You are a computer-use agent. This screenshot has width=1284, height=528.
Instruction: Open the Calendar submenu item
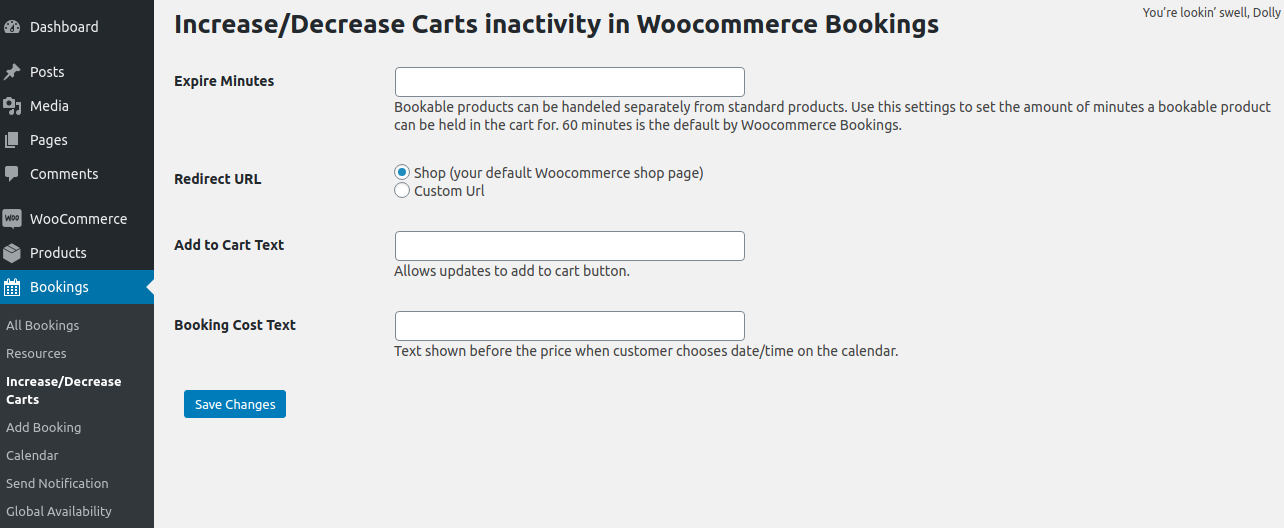click(32, 456)
